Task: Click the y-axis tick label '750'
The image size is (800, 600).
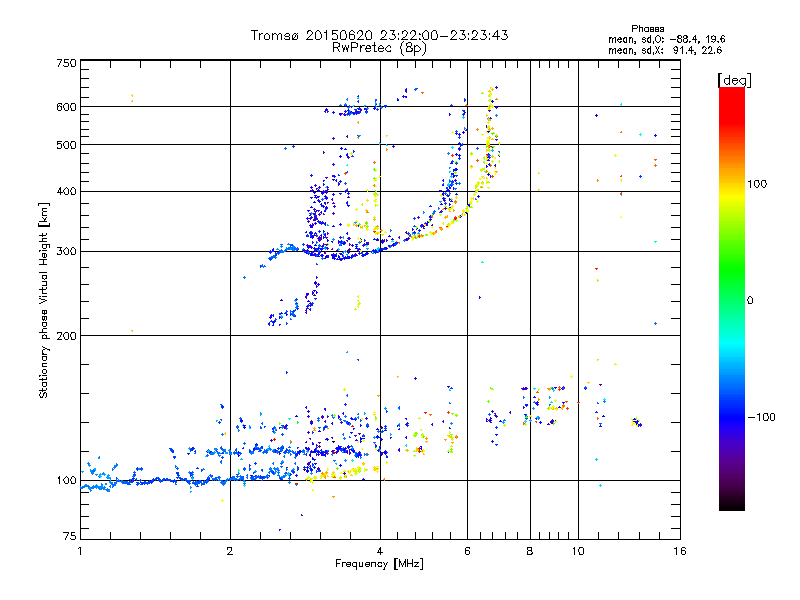Action: pyautogui.click(x=67, y=63)
